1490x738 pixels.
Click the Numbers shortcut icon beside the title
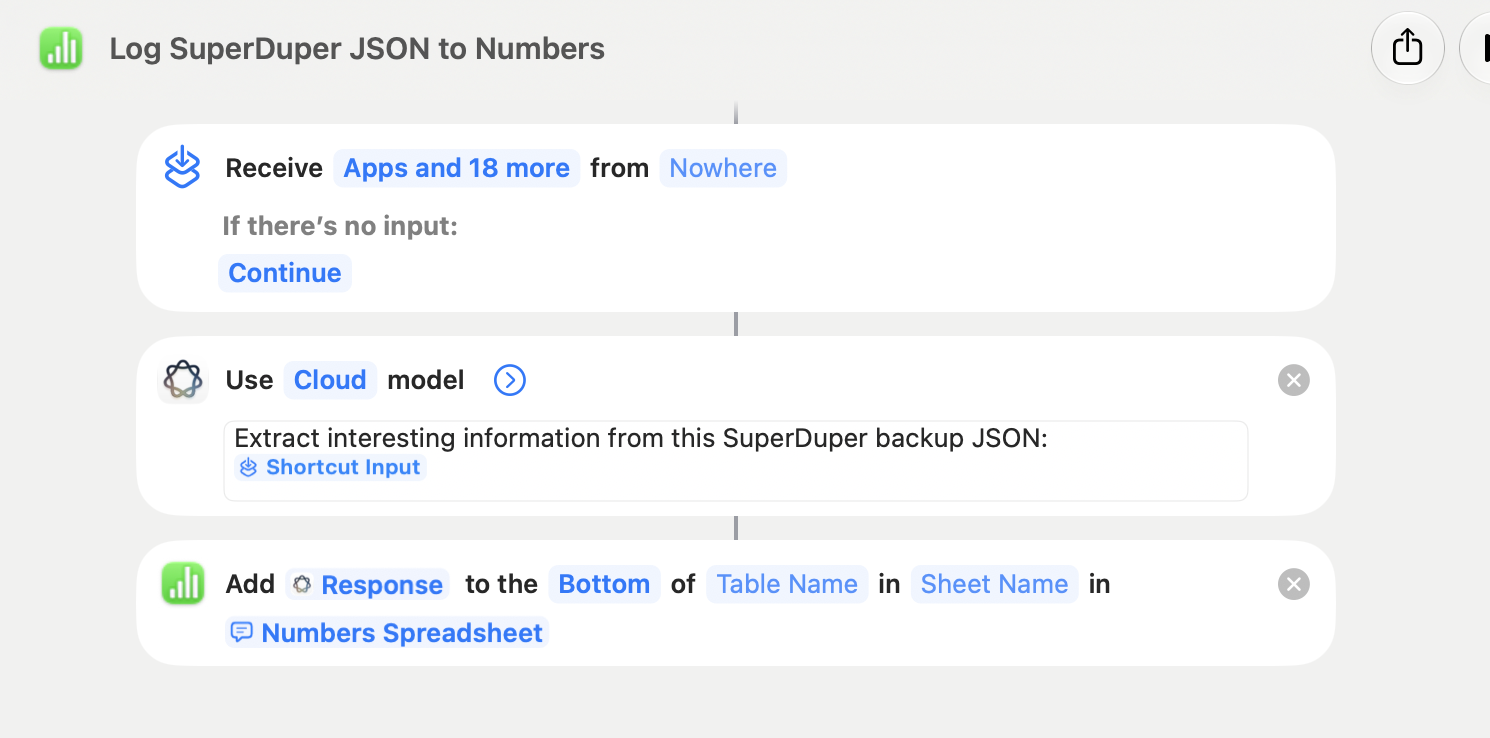pyautogui.click(x=61, y=49)
